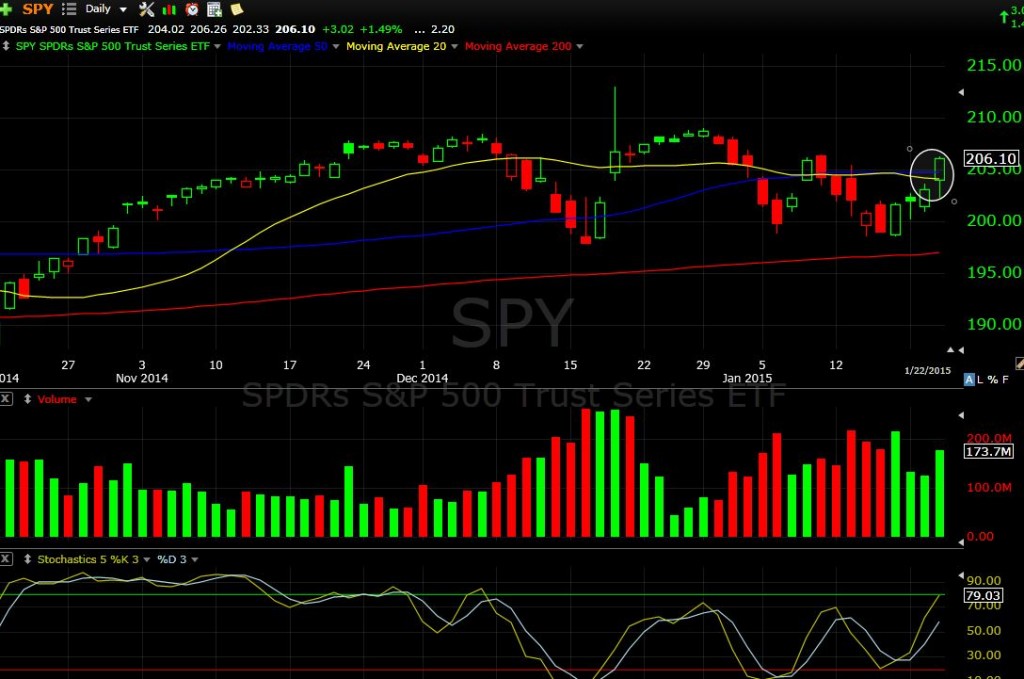Click the Stochastics 5 %K 3 label

(88, 559)
